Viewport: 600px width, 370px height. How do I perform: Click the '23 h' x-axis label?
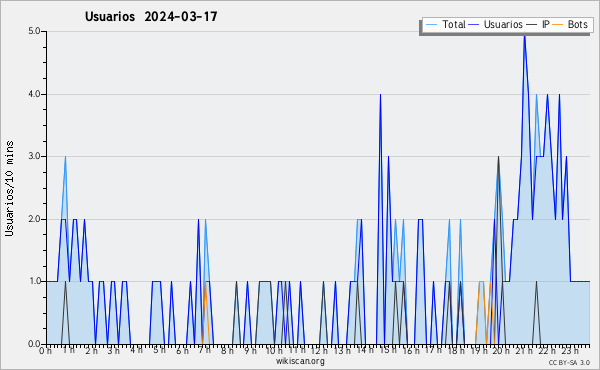pos(570,351)
